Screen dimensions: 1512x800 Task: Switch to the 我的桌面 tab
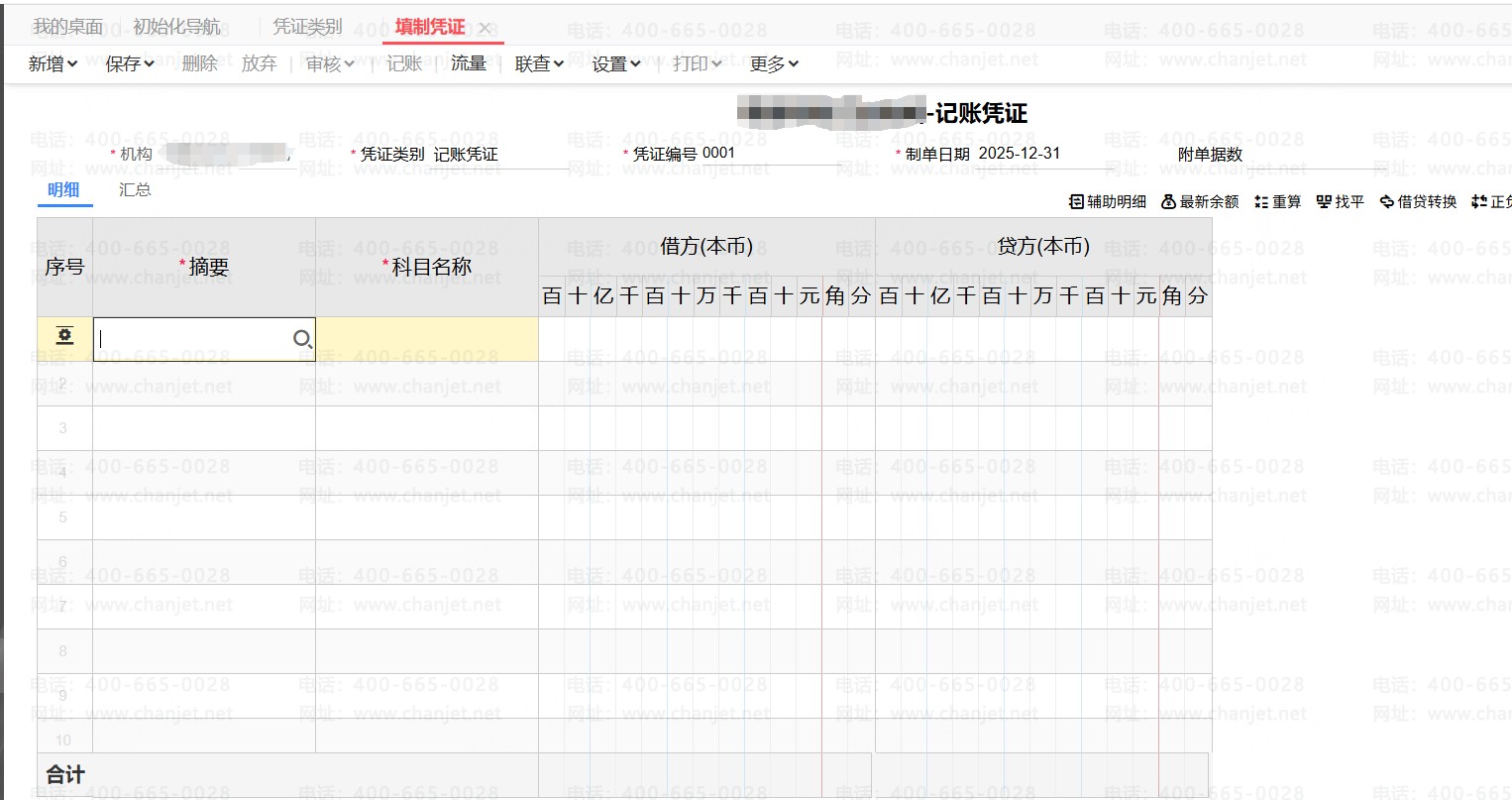[x=67, y=27]
